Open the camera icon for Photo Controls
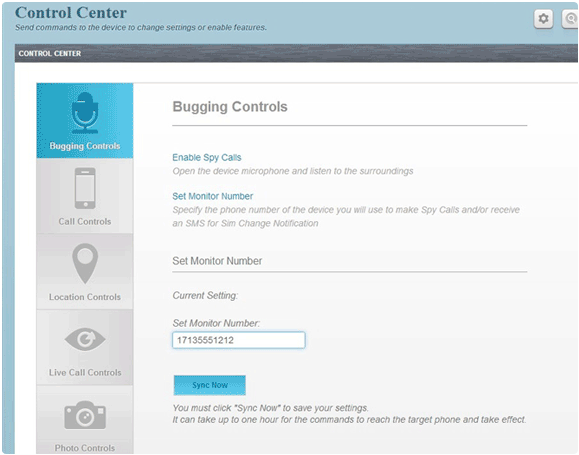The height and width of the screenshot is (455, 579). pyautogui.click(x=85, y=415)
